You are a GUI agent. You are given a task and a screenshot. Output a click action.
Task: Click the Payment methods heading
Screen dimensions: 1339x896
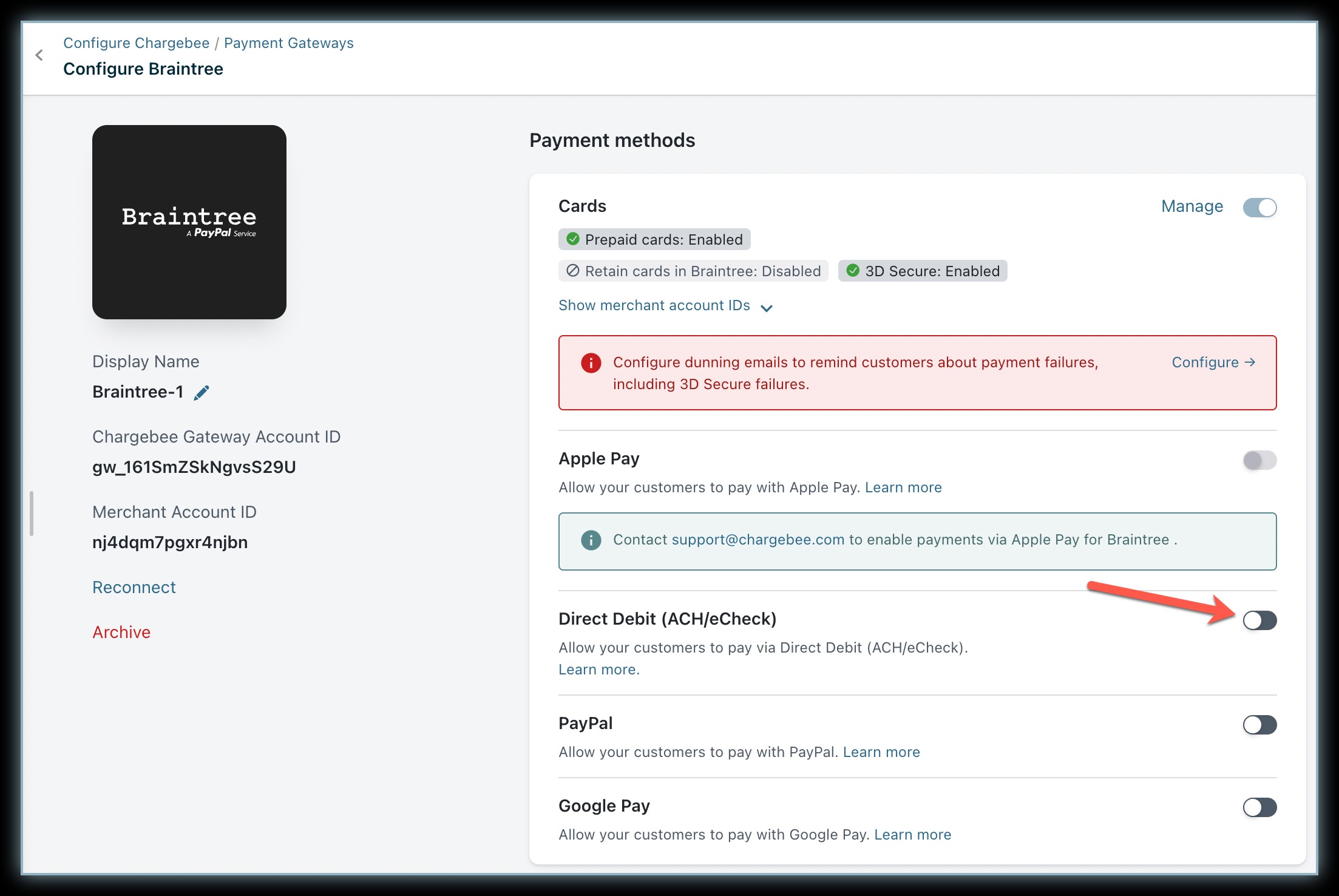point(612,140)
